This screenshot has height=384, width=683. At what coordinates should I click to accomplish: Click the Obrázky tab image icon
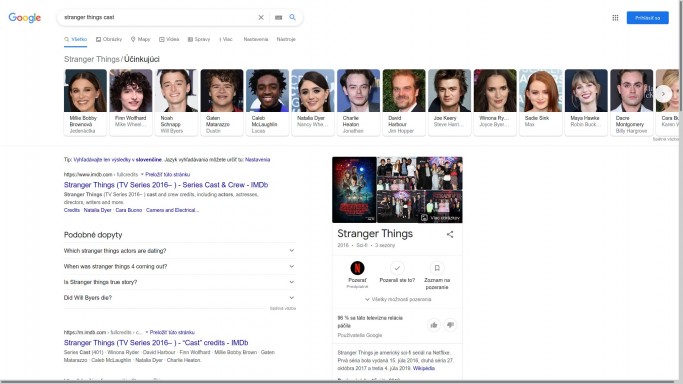[x=98, y=39]
